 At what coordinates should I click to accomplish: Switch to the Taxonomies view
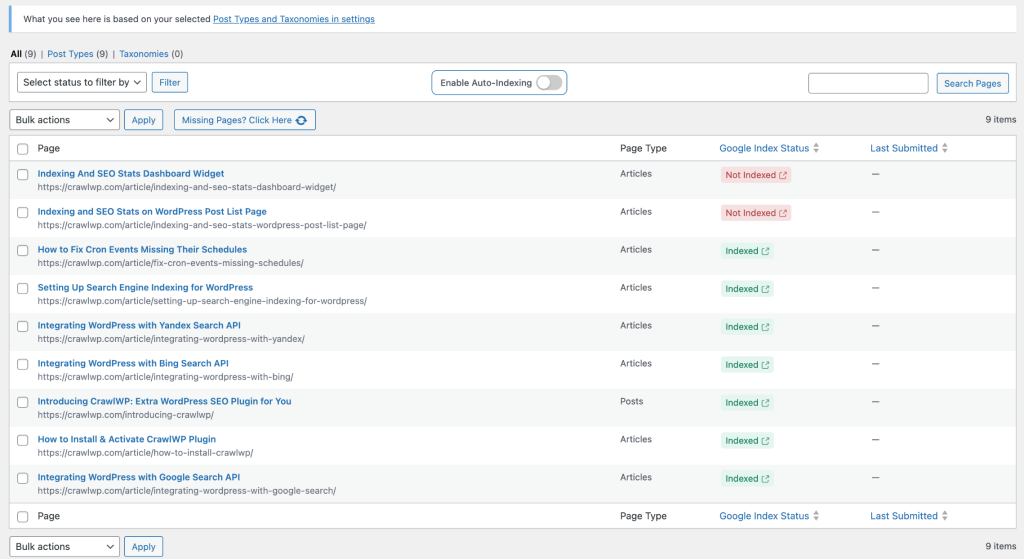tap(144, 54)
